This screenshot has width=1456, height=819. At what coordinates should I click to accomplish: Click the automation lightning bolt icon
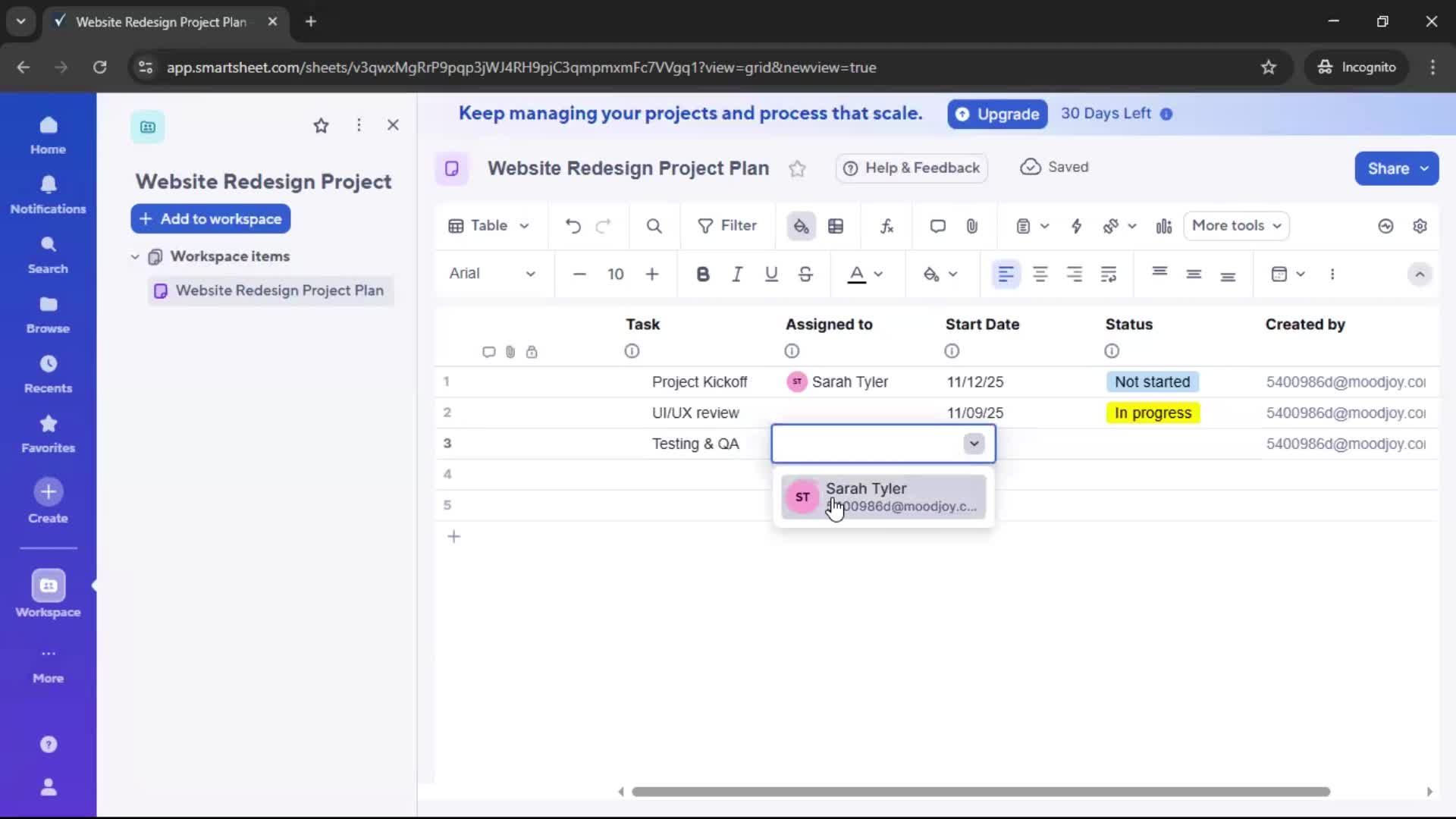(1077, 226)
